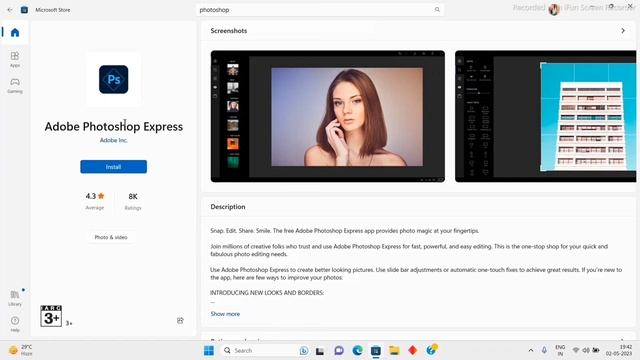Screen dimensions: 640x360
Task: Open File Explorer from taskbar
Action: (394, 351)
